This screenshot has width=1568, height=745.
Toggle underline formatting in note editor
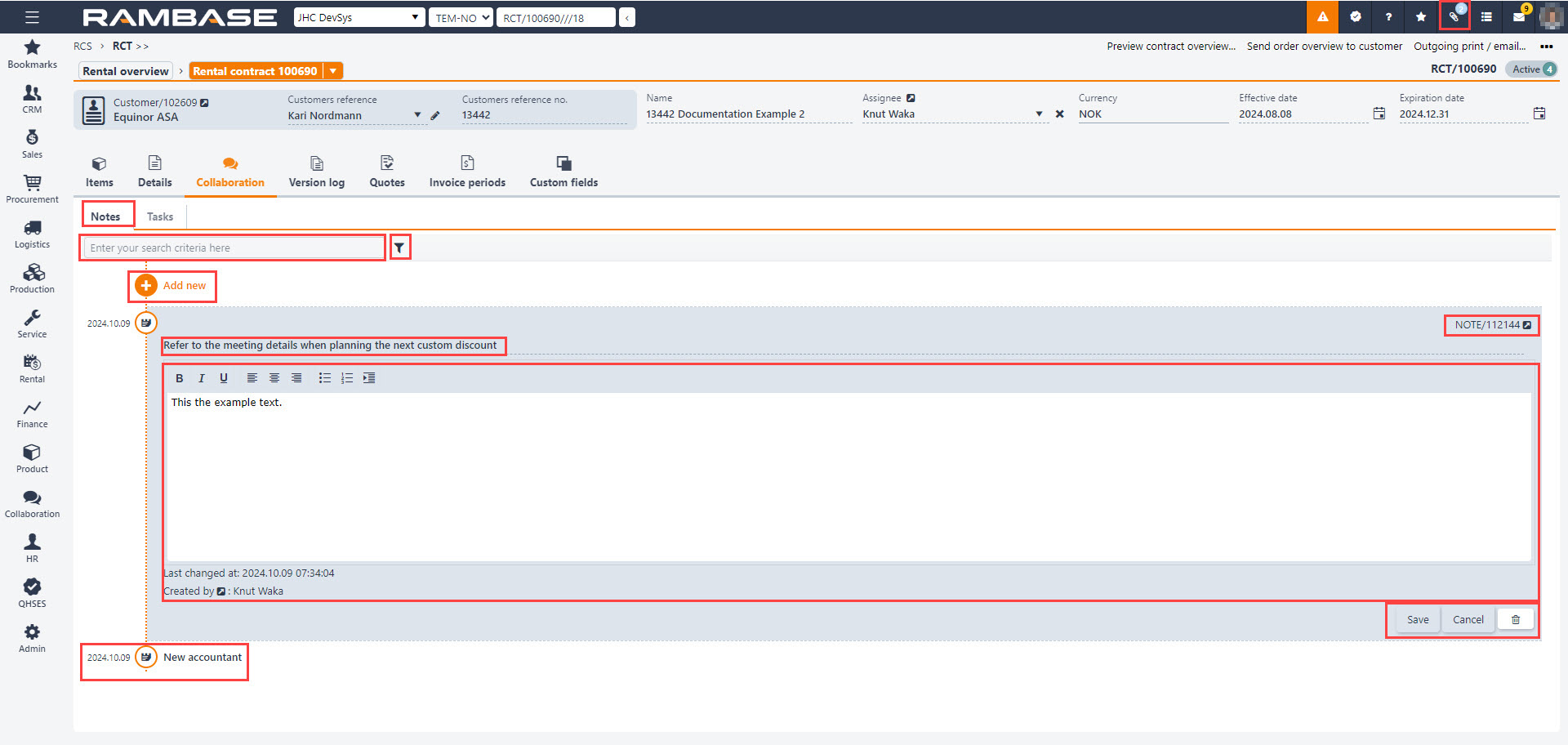(x=223, y=378)
